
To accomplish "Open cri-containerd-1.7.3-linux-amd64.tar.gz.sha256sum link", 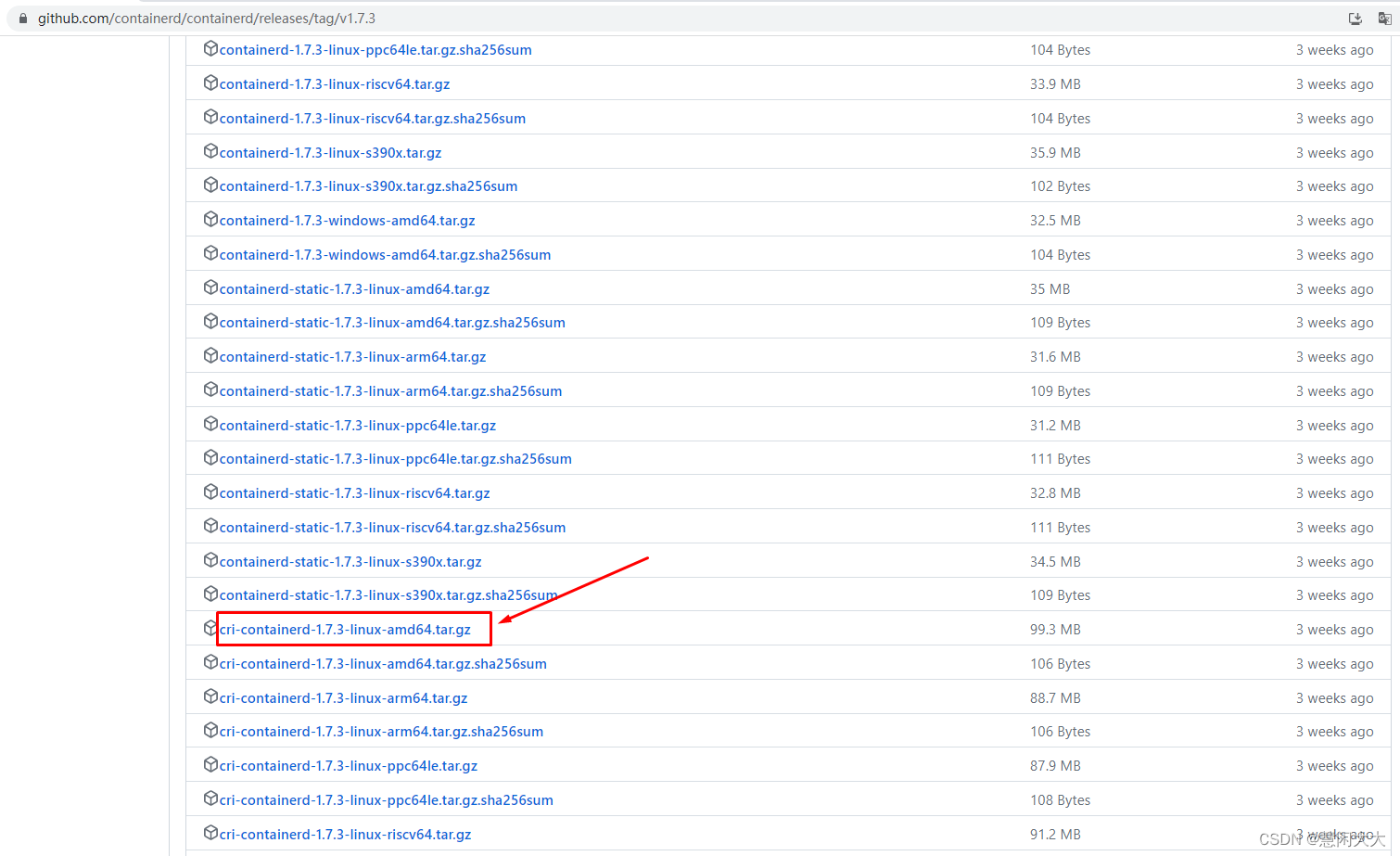I will [383, 664].
